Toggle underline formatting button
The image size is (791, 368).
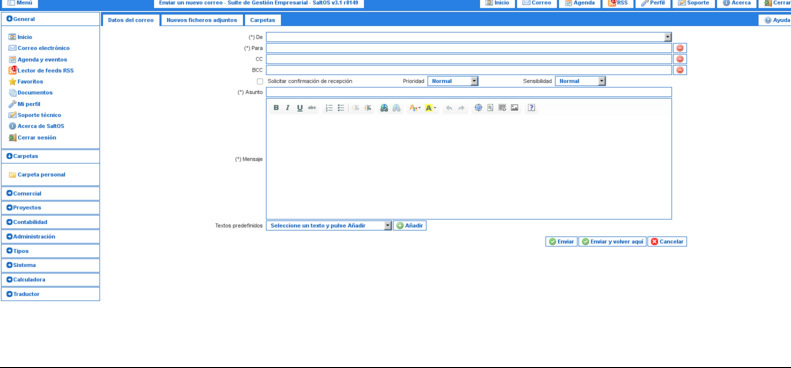point(300,108)
